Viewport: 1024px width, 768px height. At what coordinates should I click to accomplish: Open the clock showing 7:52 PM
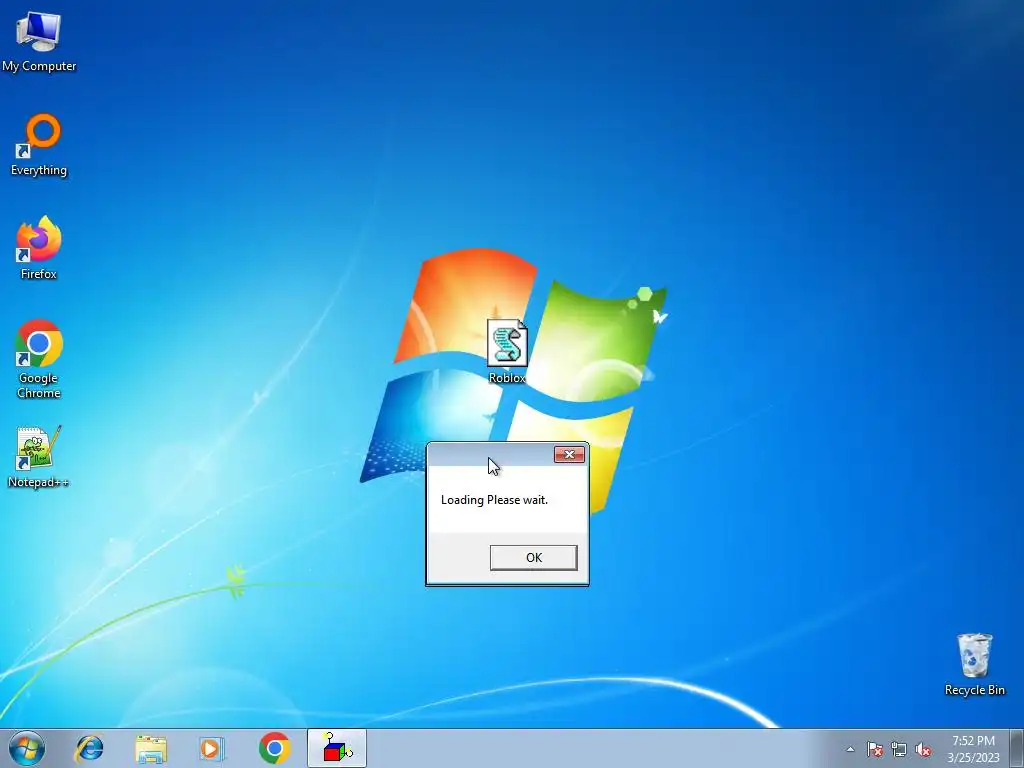pyautogui.click(x=973, y=749)
